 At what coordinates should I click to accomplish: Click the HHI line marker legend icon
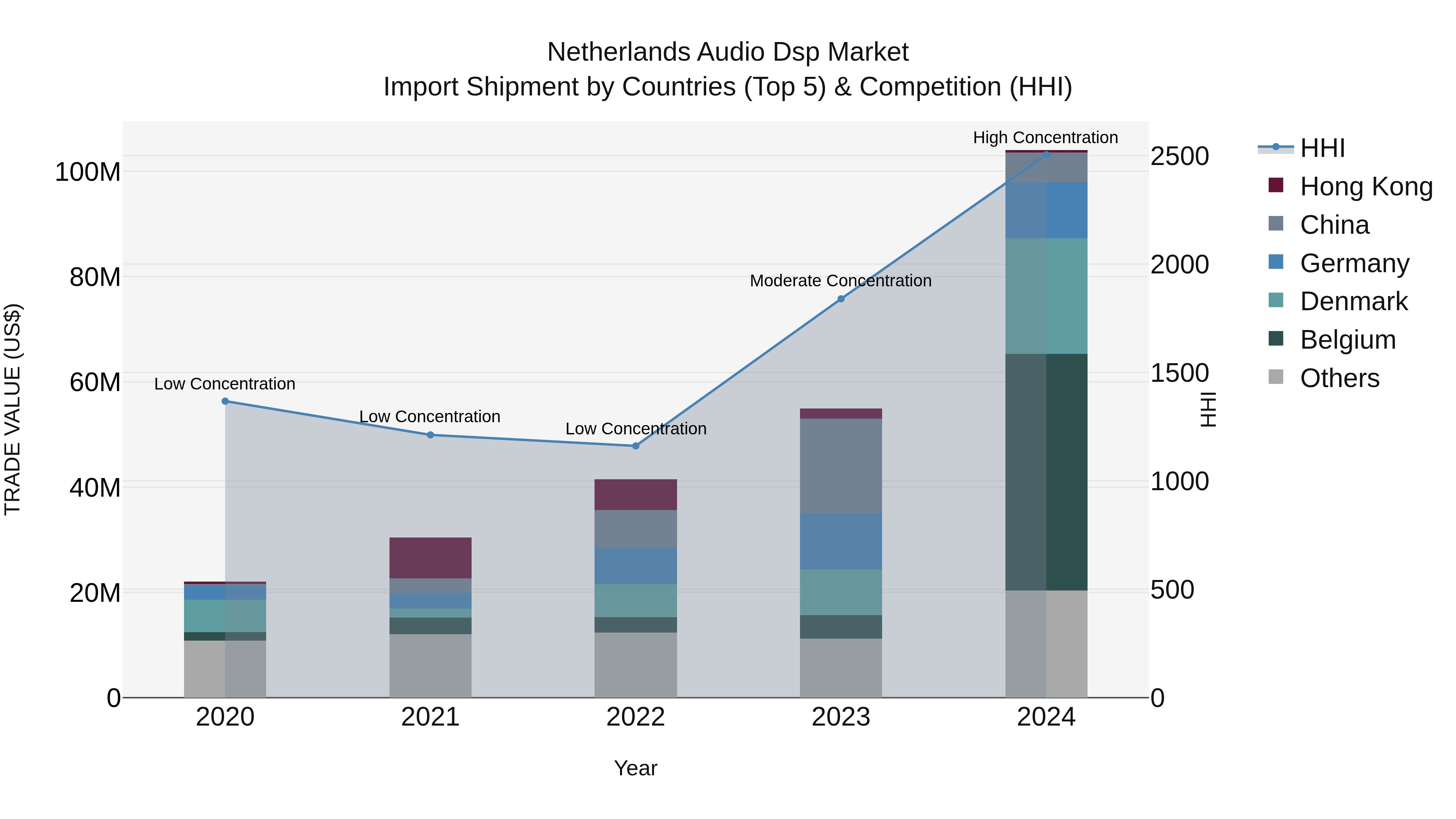[1276, 148]
